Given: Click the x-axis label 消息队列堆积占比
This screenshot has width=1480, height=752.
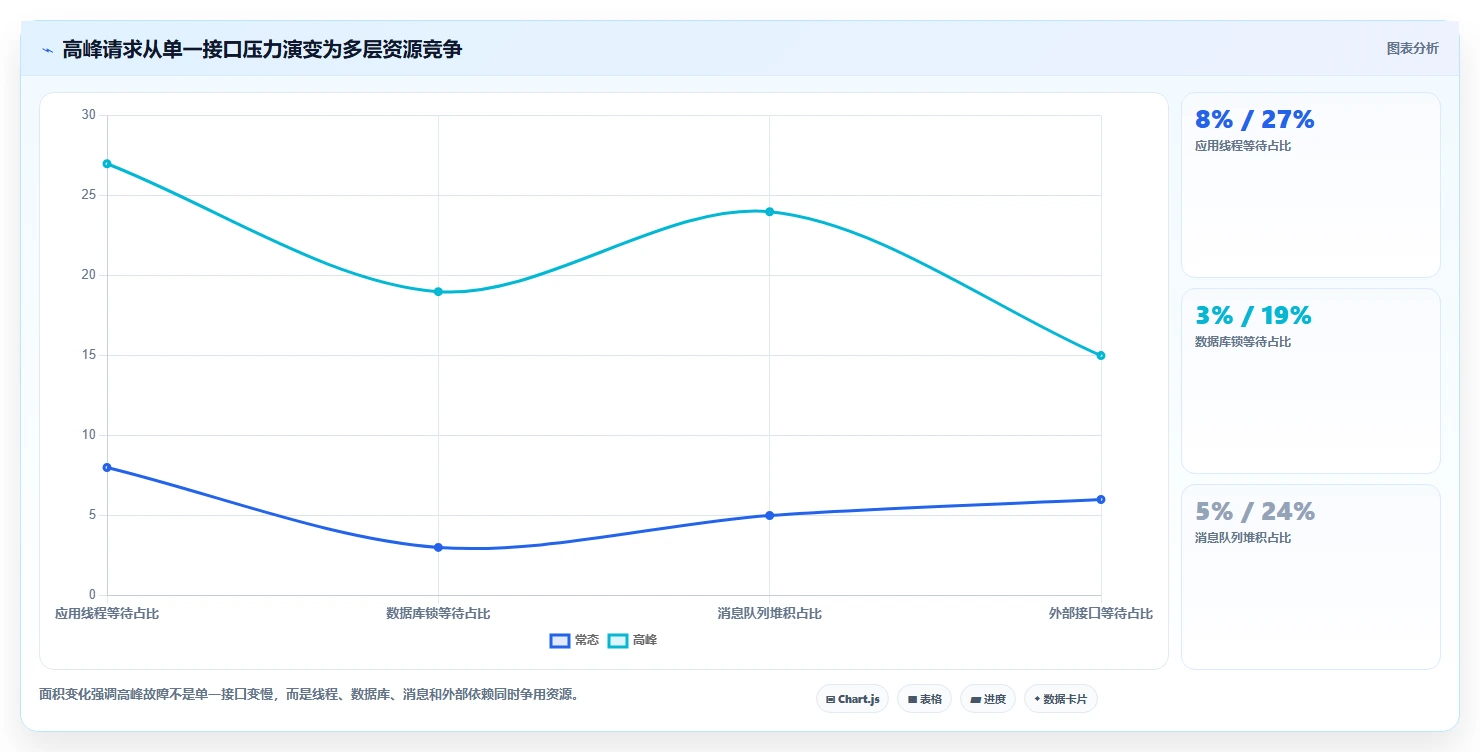Looking at the screenshot, I should pos(769,613).
